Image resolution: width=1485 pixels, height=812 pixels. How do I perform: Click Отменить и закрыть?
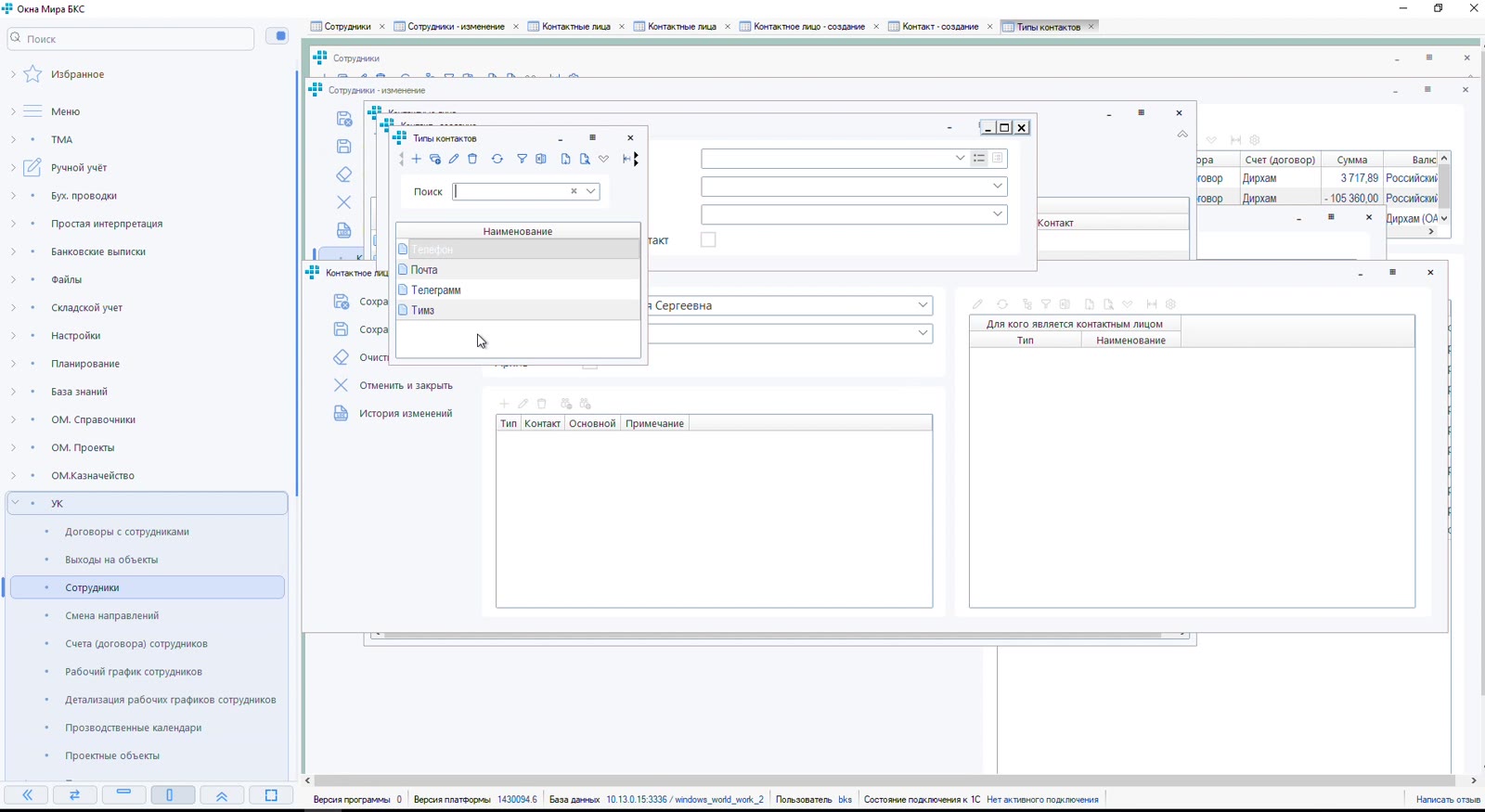click(x=407, y=385)
